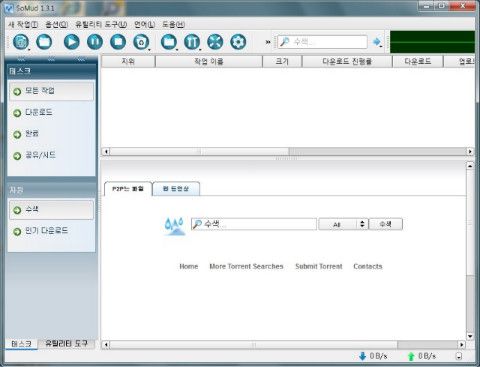The width and height of the screenshot is (480, 367).
Task: Click green arrow icon beside 수색 sidebar item
Action: click(x=17, y=210)
